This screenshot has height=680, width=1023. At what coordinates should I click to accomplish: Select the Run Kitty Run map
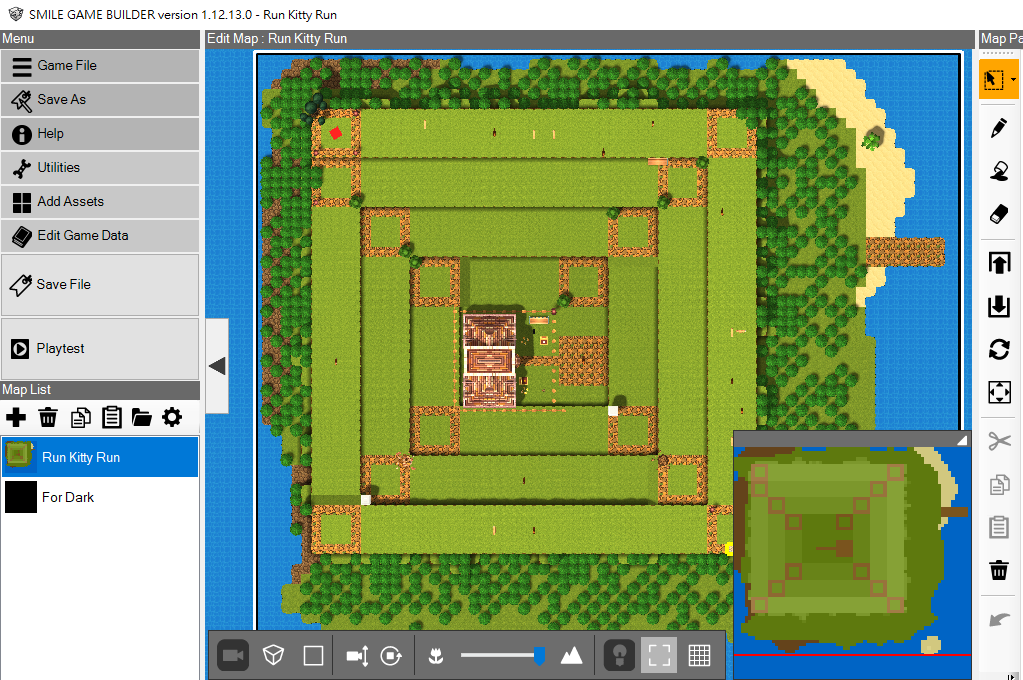tap(100, 457)
